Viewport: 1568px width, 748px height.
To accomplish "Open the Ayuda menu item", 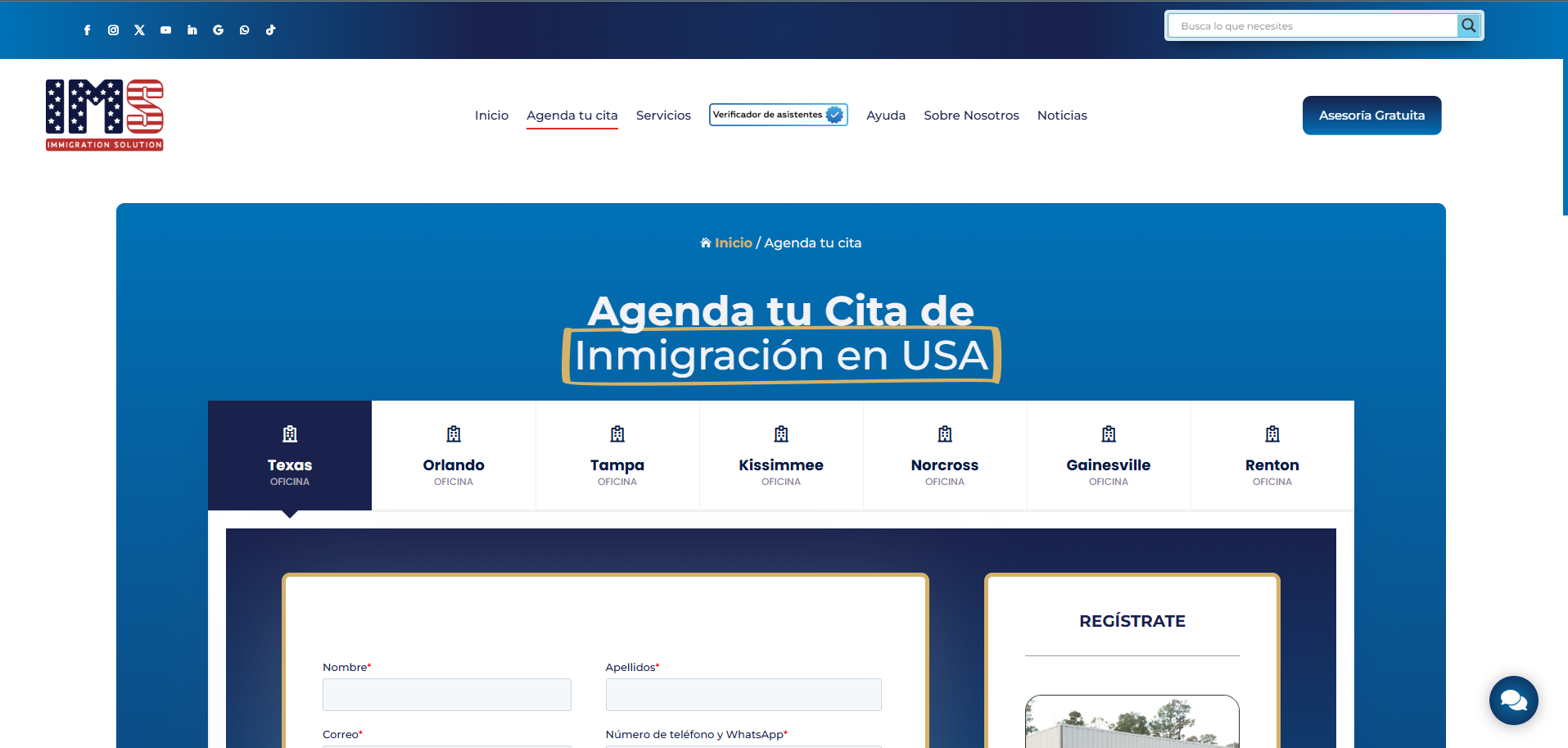I will (885, 115).
